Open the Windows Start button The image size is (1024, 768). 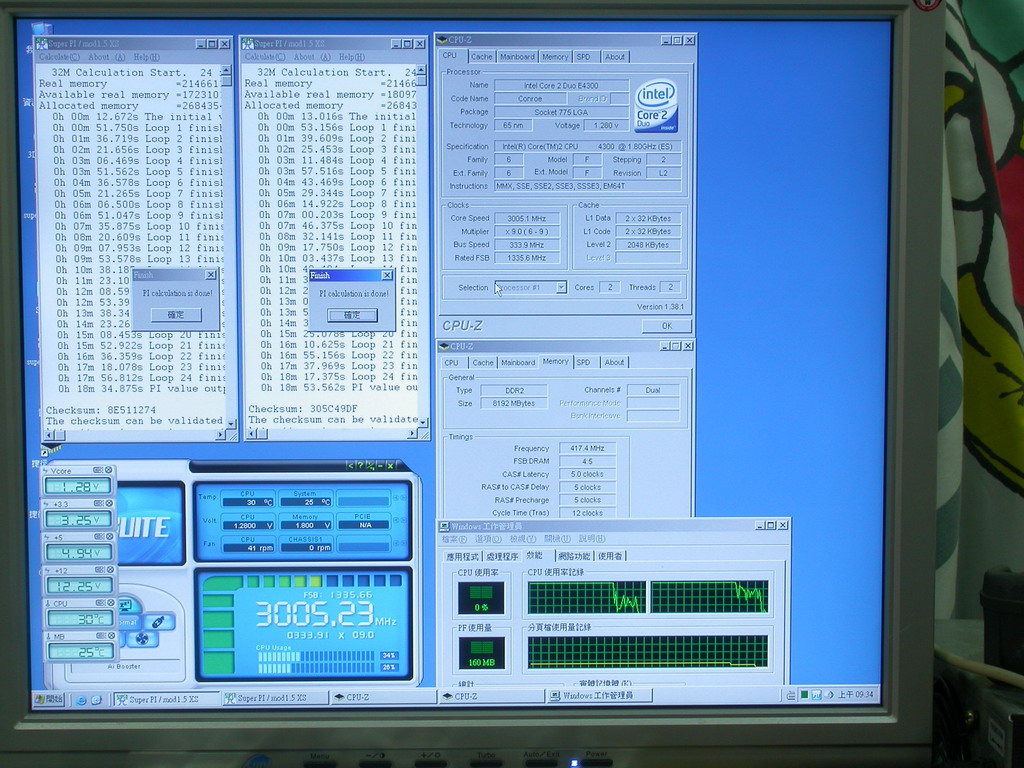click(x=49, y=699)
